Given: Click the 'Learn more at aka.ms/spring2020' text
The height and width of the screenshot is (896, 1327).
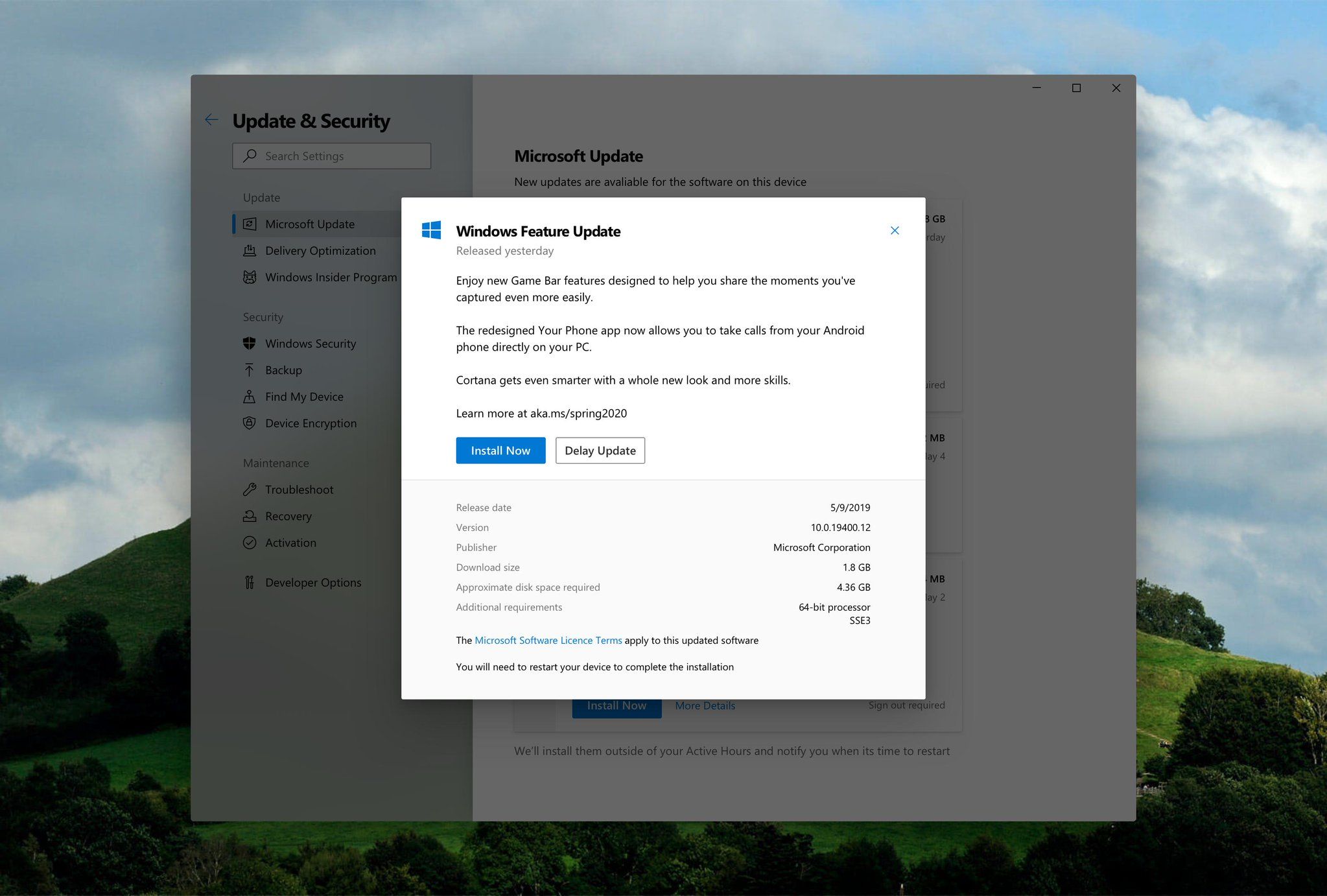Looking at the screenshot, I should pos(541,413).
